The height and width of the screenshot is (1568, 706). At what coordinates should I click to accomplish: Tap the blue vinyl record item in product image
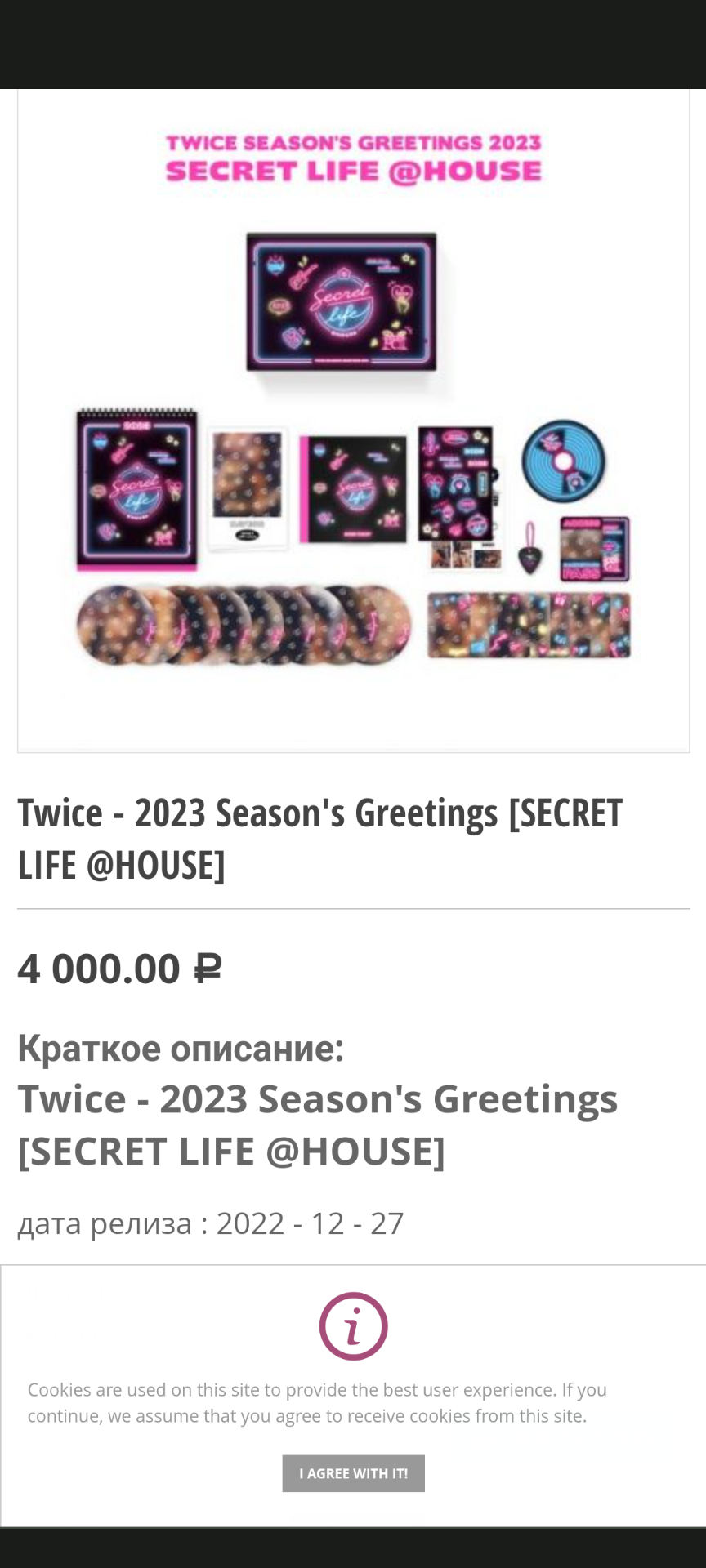point(564,460)
